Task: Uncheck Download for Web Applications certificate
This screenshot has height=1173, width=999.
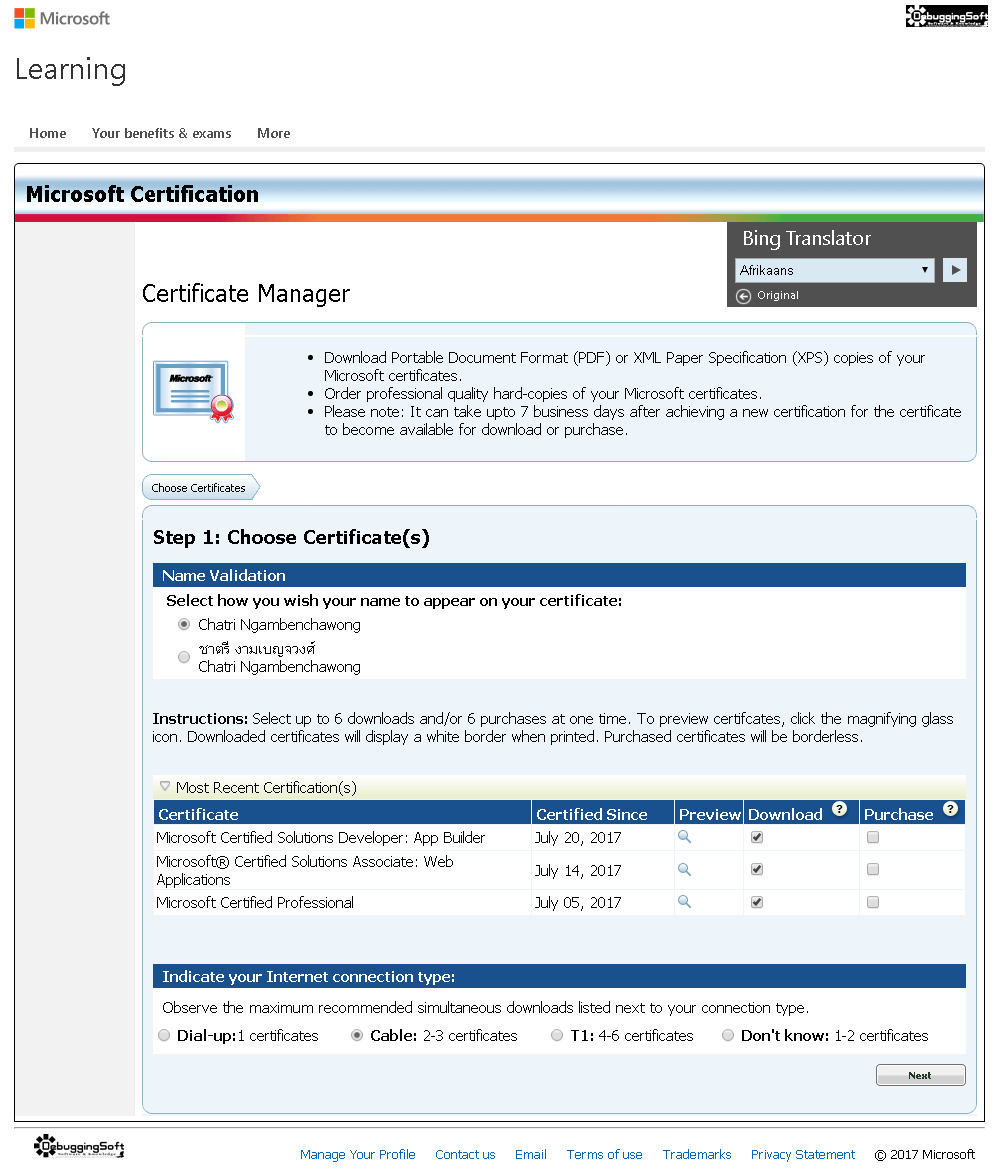Action: coord(757,869)
